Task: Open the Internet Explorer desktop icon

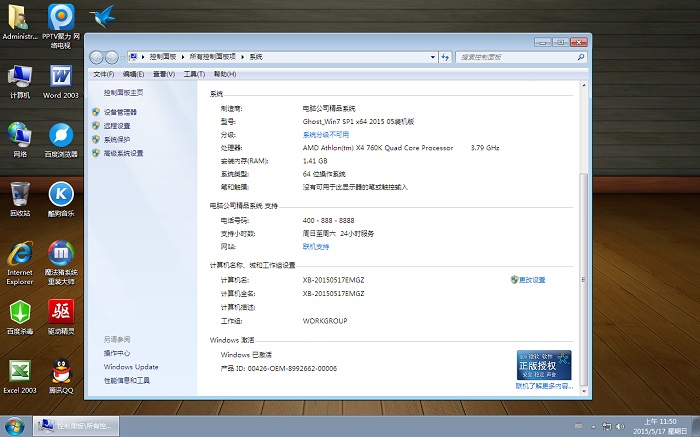Action: pyautogui.click(x=19, y=254)
